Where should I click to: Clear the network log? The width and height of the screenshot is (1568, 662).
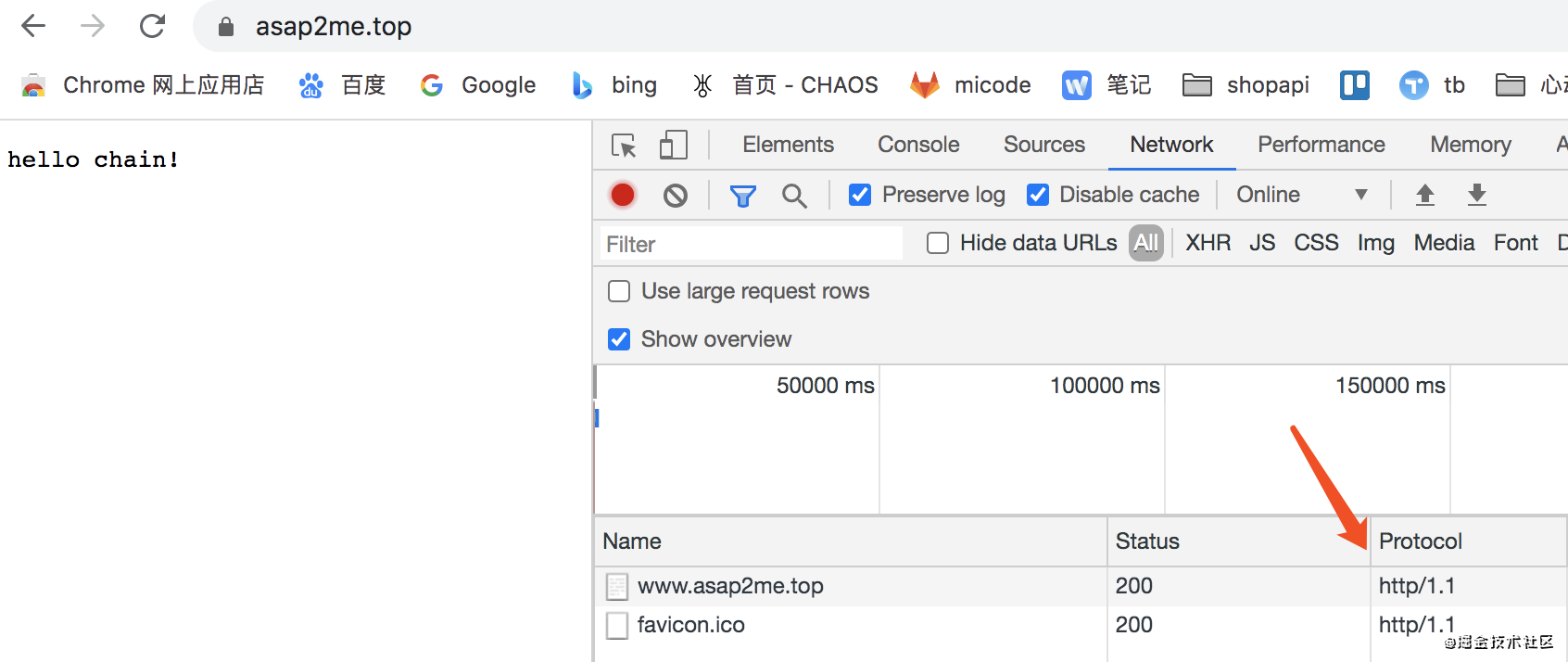click(x=676, y=195)
